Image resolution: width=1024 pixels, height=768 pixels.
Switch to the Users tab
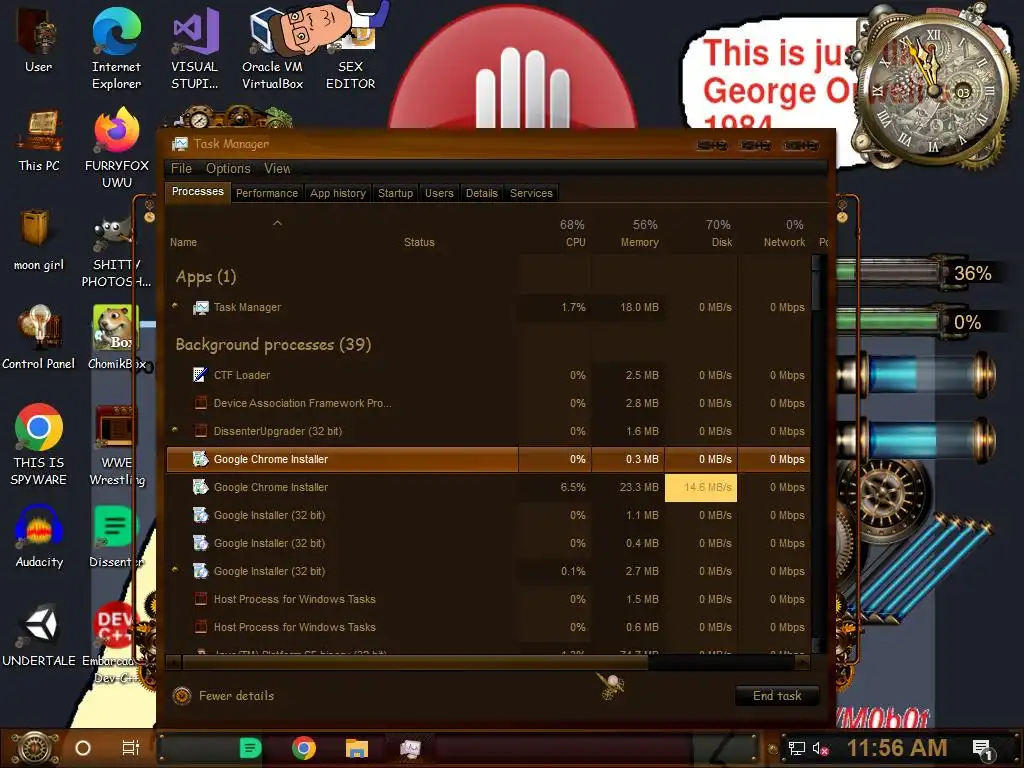click(439, 193)
